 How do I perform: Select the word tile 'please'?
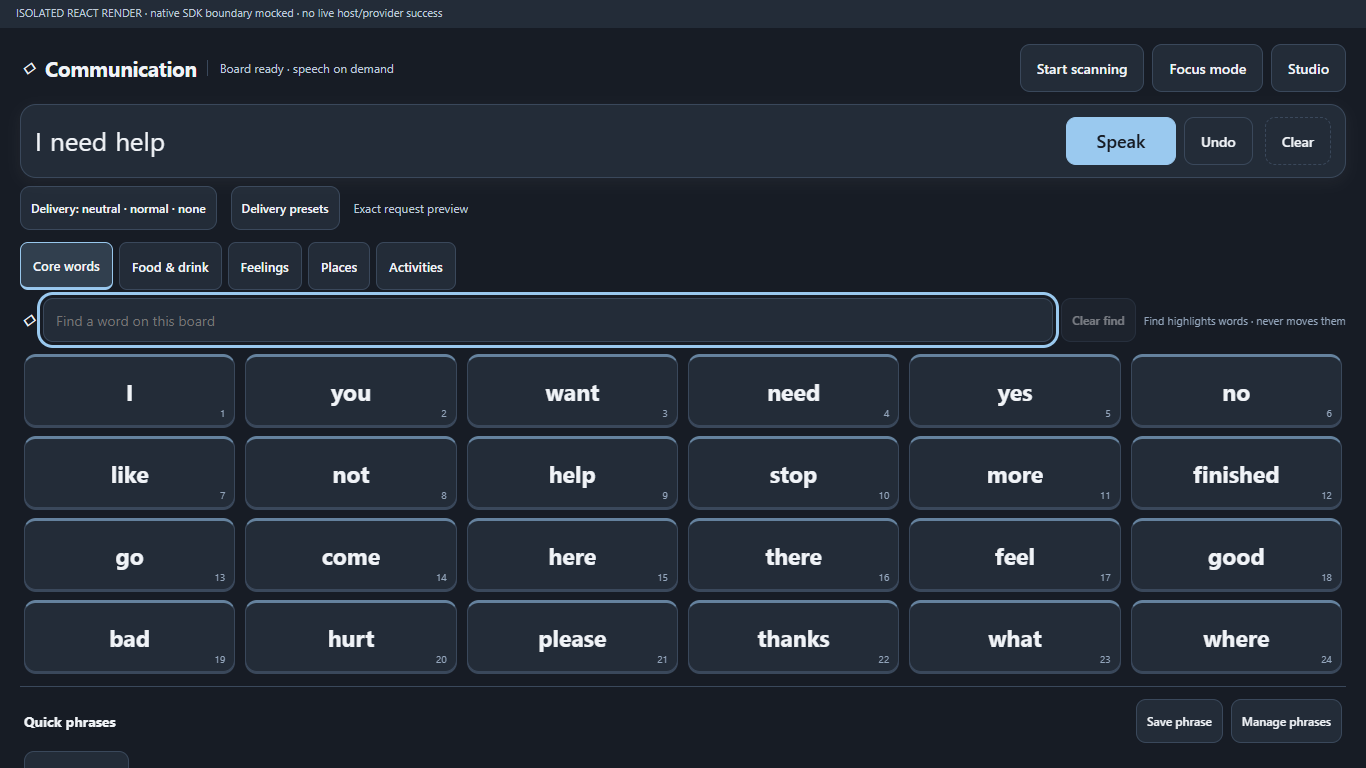(x=572, y=637)
